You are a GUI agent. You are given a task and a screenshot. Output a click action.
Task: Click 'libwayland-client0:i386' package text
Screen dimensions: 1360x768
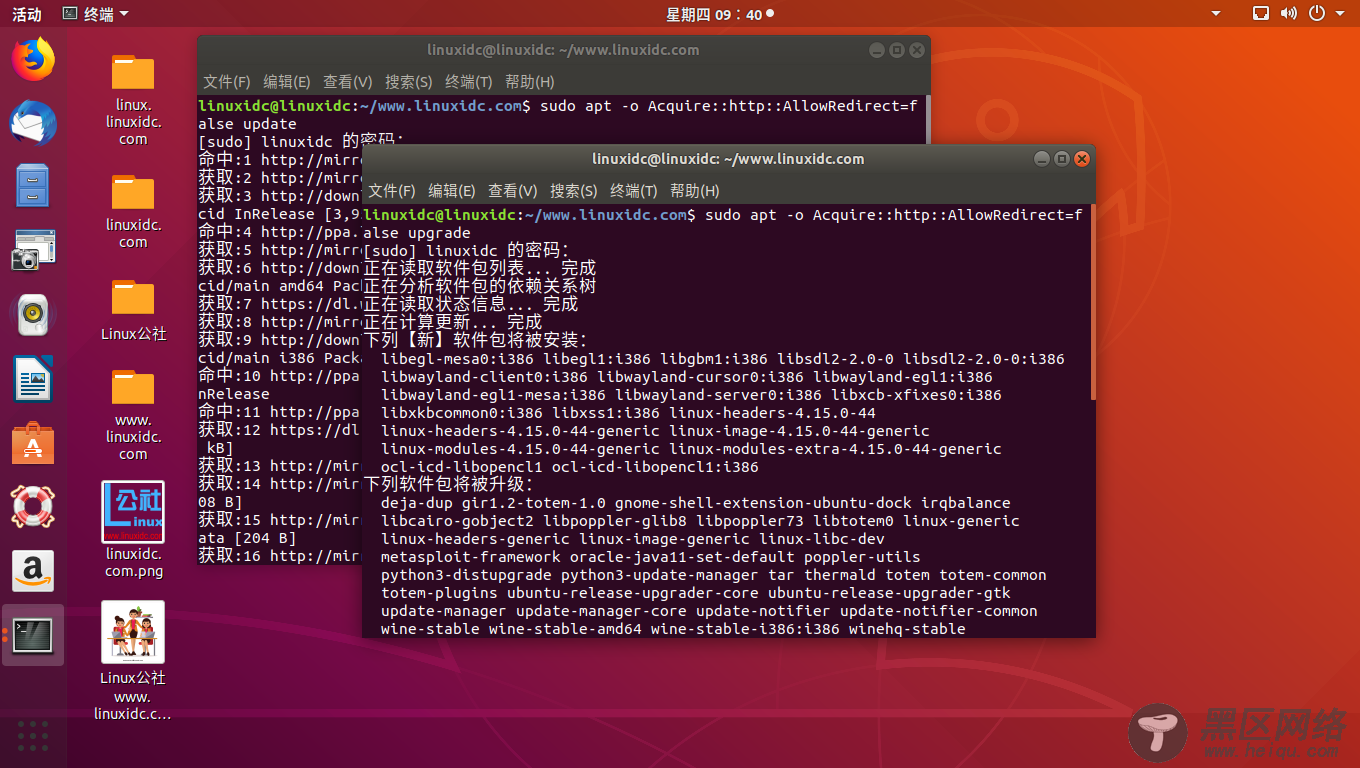coord(484,377)
